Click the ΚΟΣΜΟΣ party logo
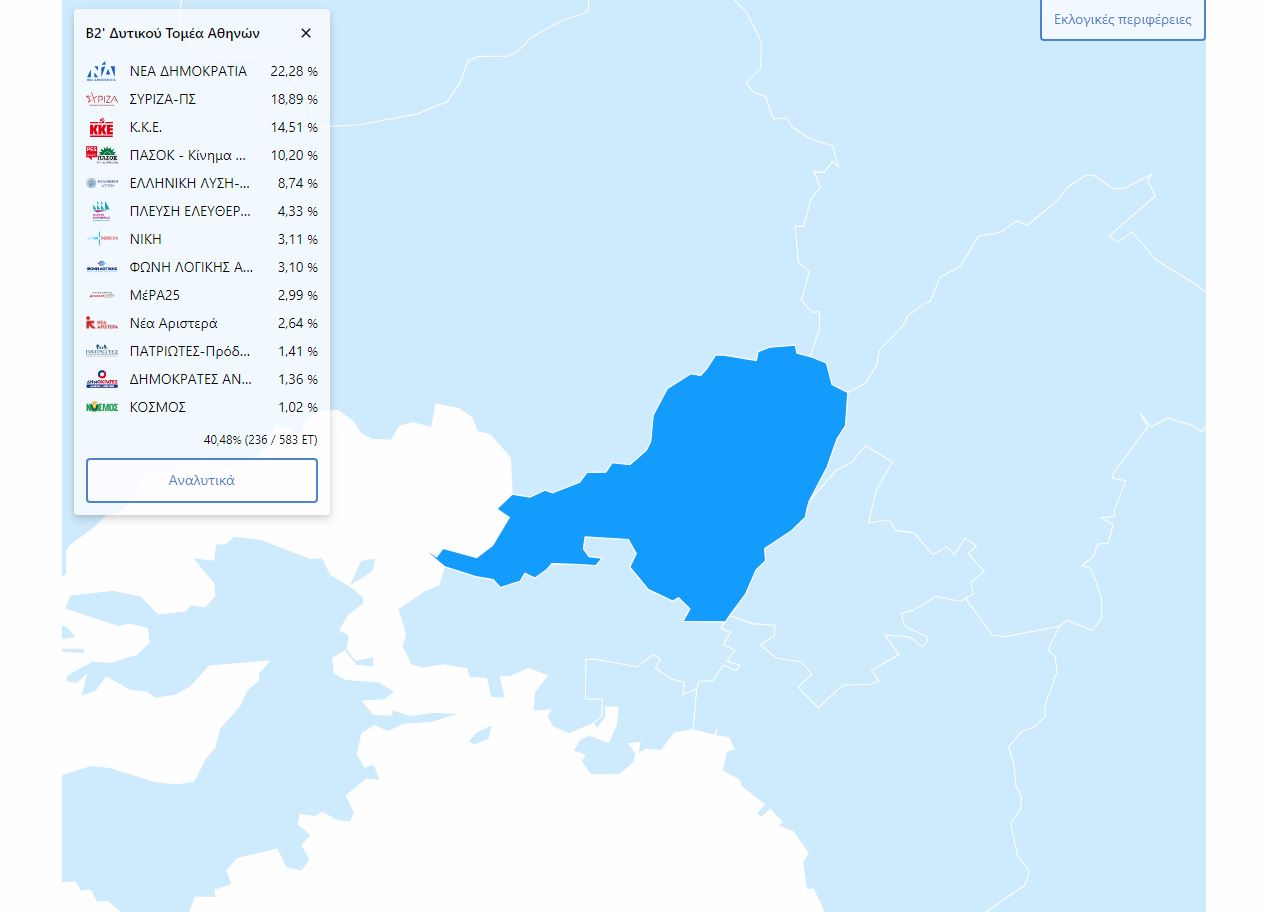This screenshot has width=1266, height=912. (102, 408)
